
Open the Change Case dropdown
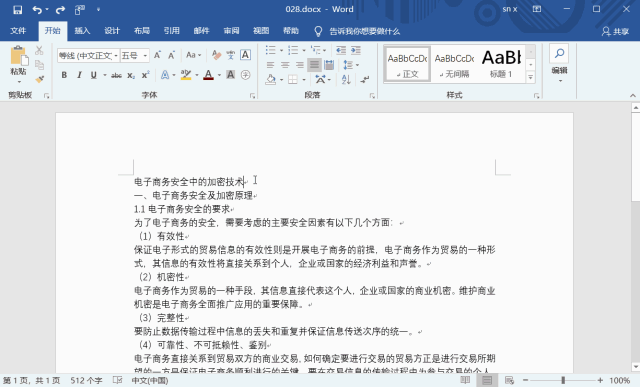(193, 55)
